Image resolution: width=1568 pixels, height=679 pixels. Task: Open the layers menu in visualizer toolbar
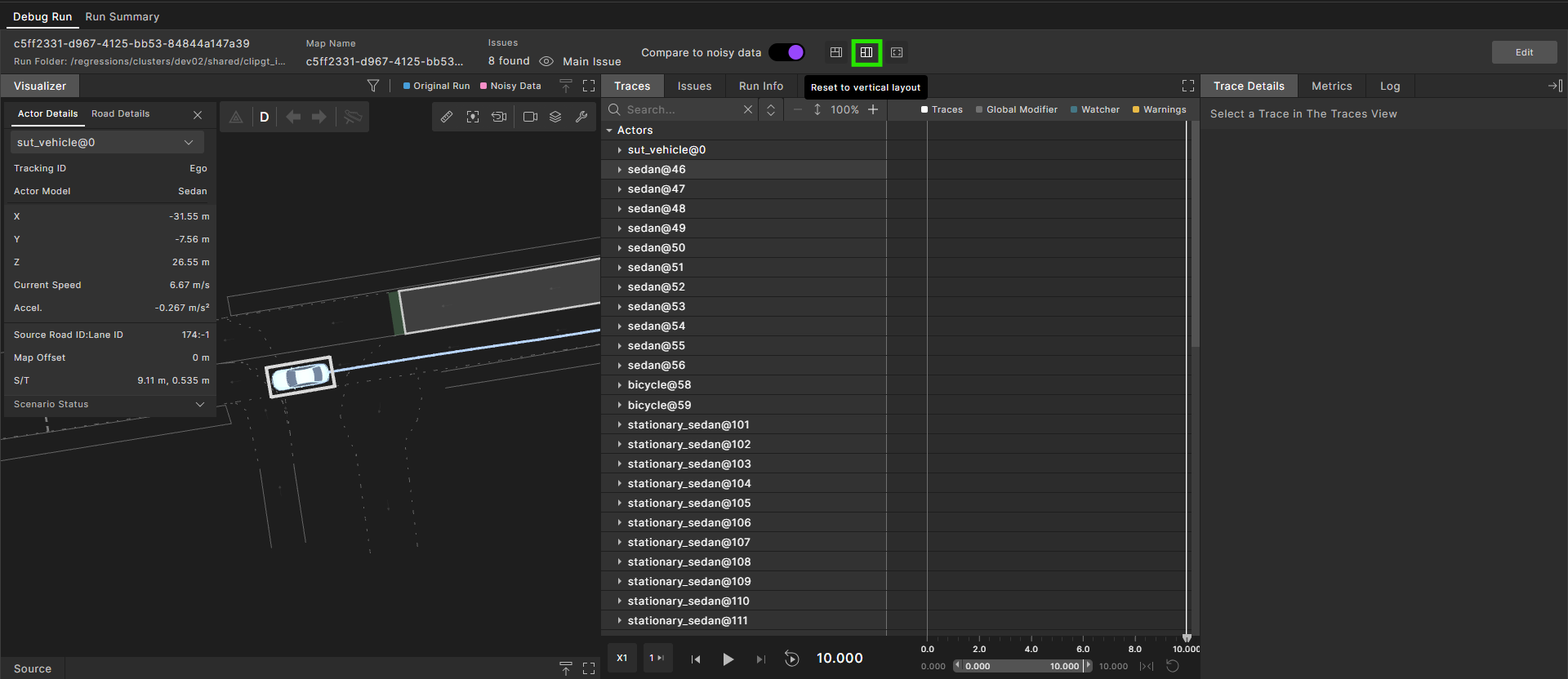click(555, 117)
